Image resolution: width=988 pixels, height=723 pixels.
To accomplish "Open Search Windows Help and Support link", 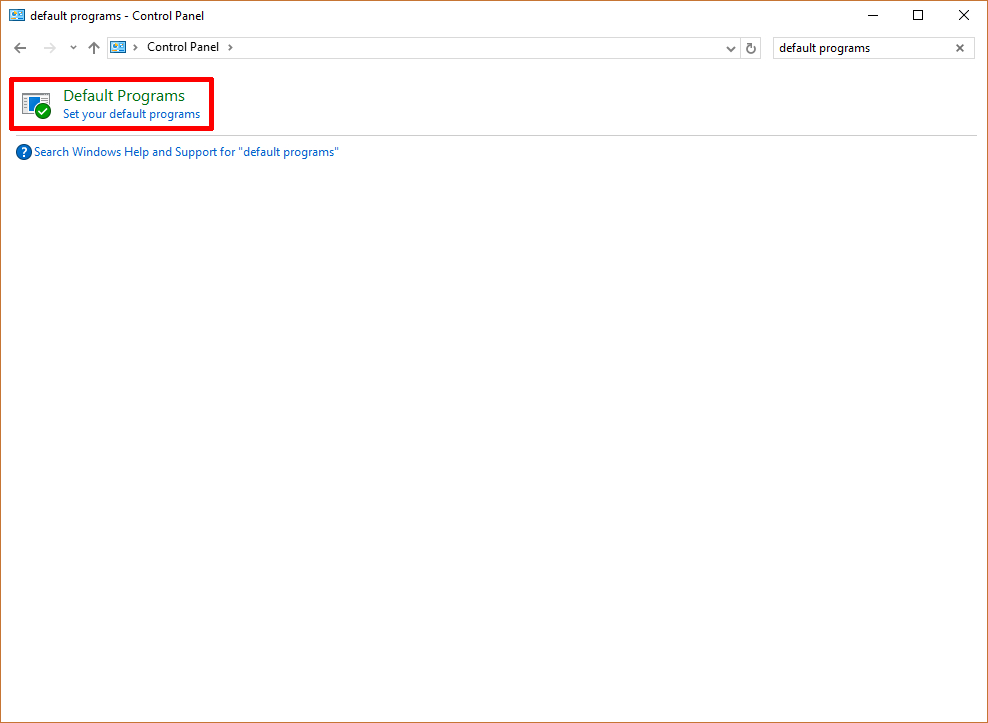I will point(186,152).
